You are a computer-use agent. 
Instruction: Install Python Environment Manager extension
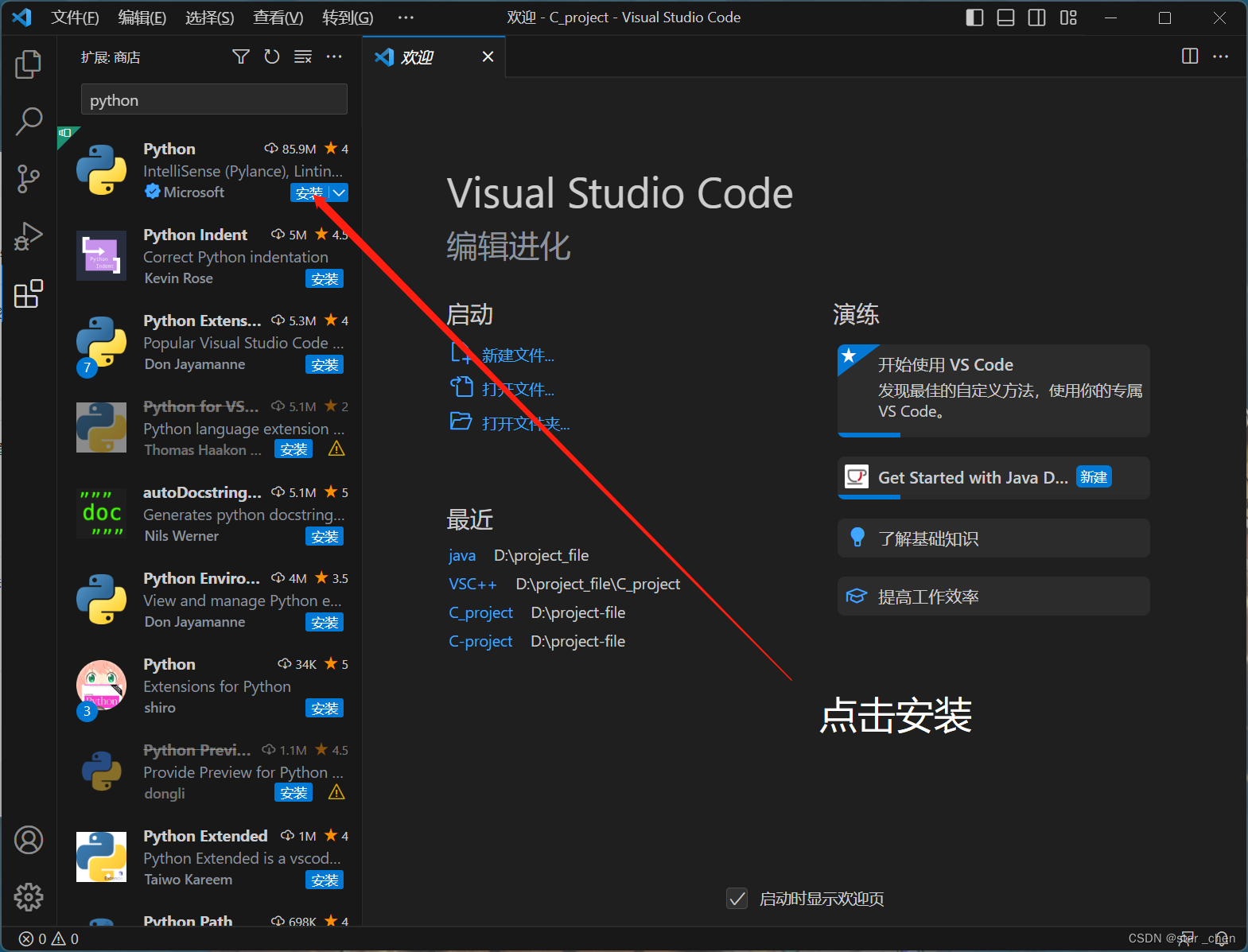325,623
